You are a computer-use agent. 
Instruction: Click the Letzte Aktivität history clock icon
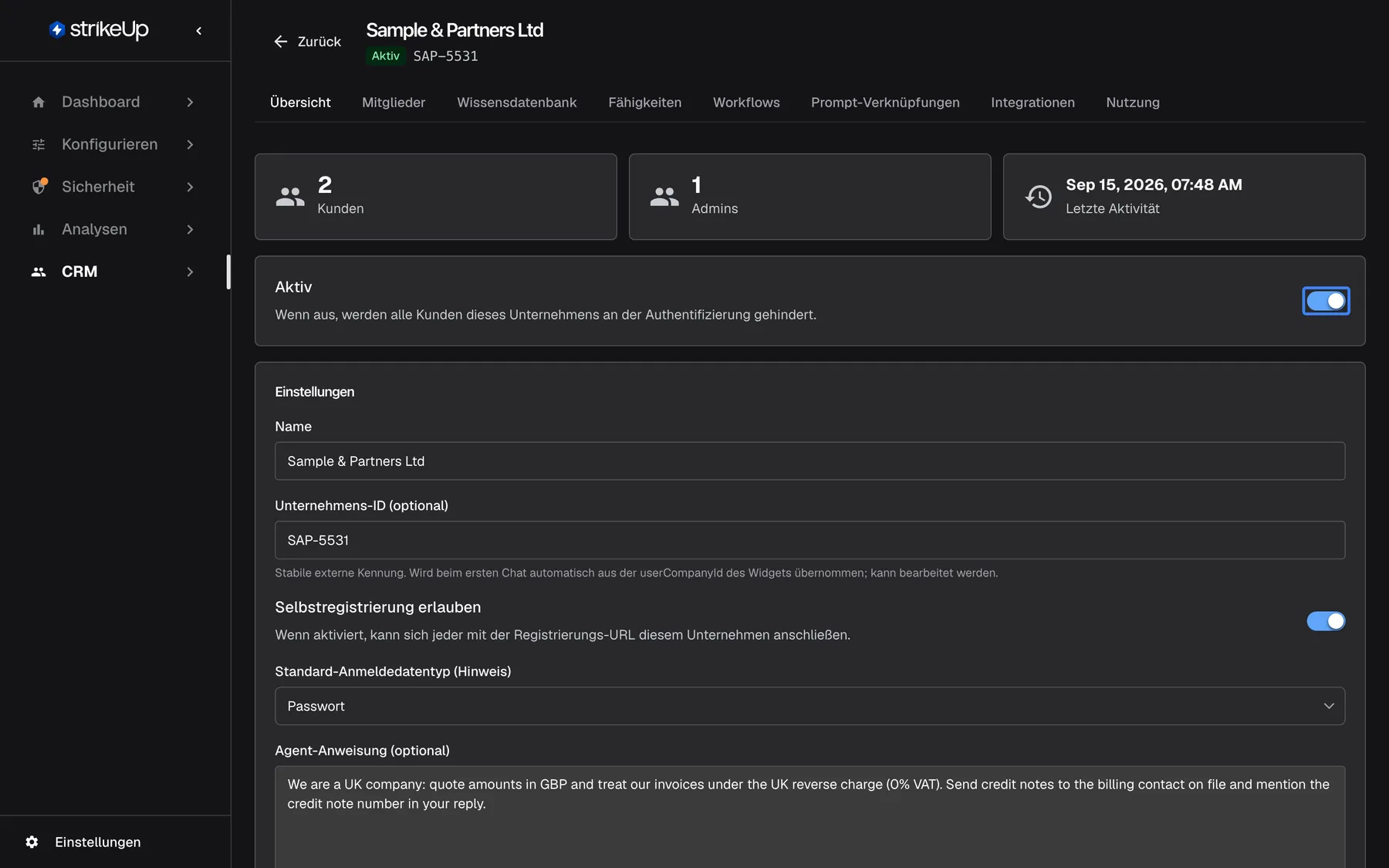click(1039, 197)
